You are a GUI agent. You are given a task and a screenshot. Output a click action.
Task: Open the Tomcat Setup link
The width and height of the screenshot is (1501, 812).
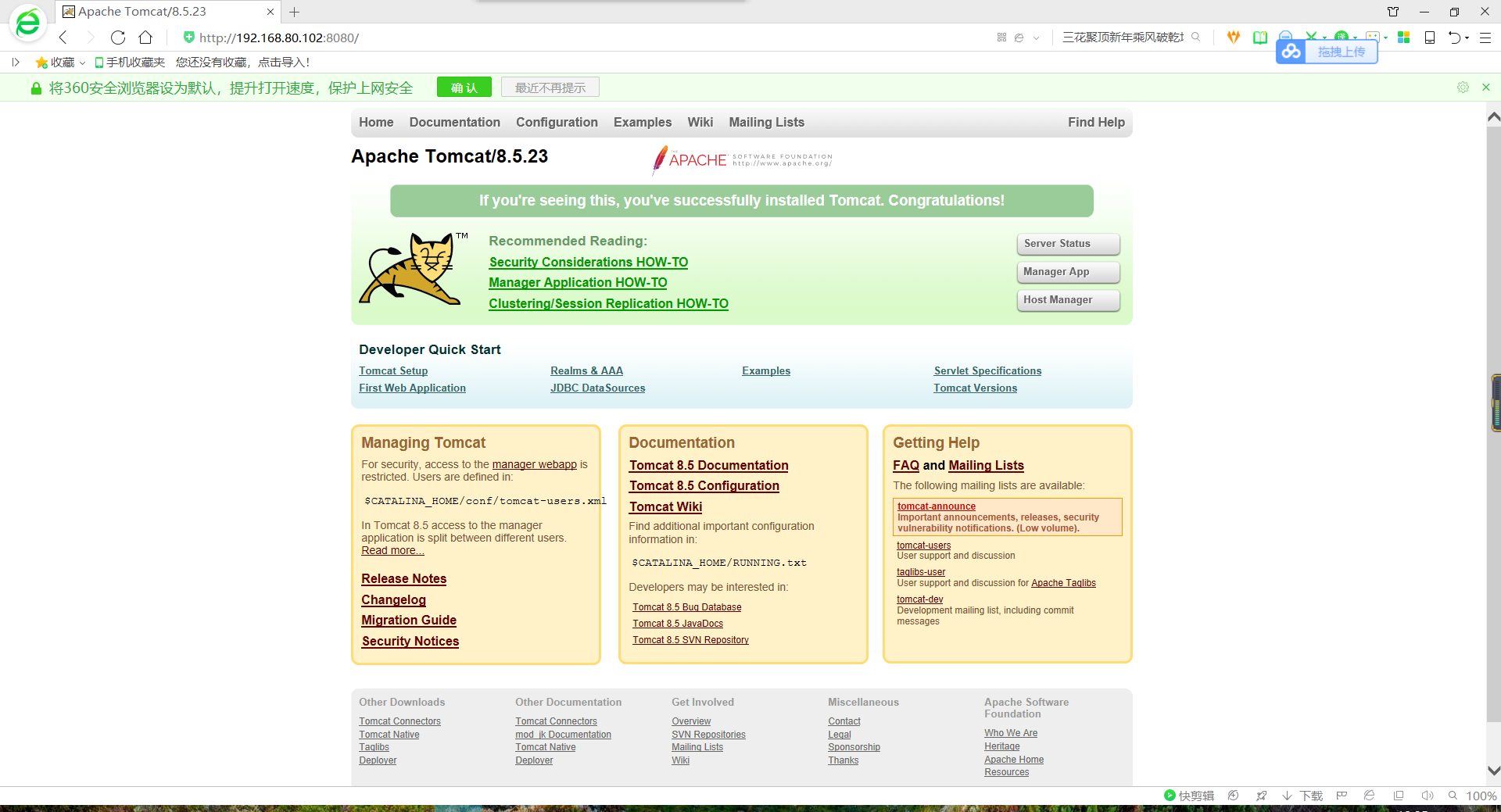(393, 370)
